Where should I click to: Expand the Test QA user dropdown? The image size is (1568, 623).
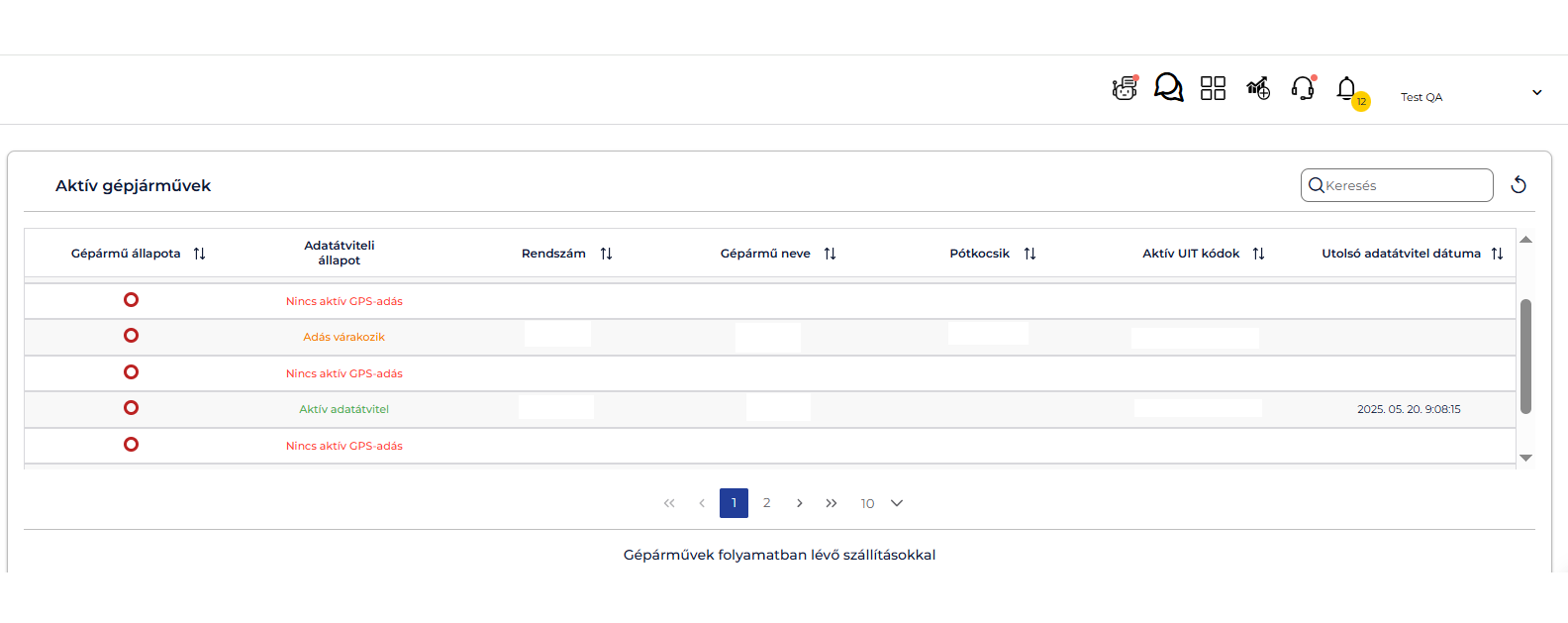click(x=1536, y=93)
